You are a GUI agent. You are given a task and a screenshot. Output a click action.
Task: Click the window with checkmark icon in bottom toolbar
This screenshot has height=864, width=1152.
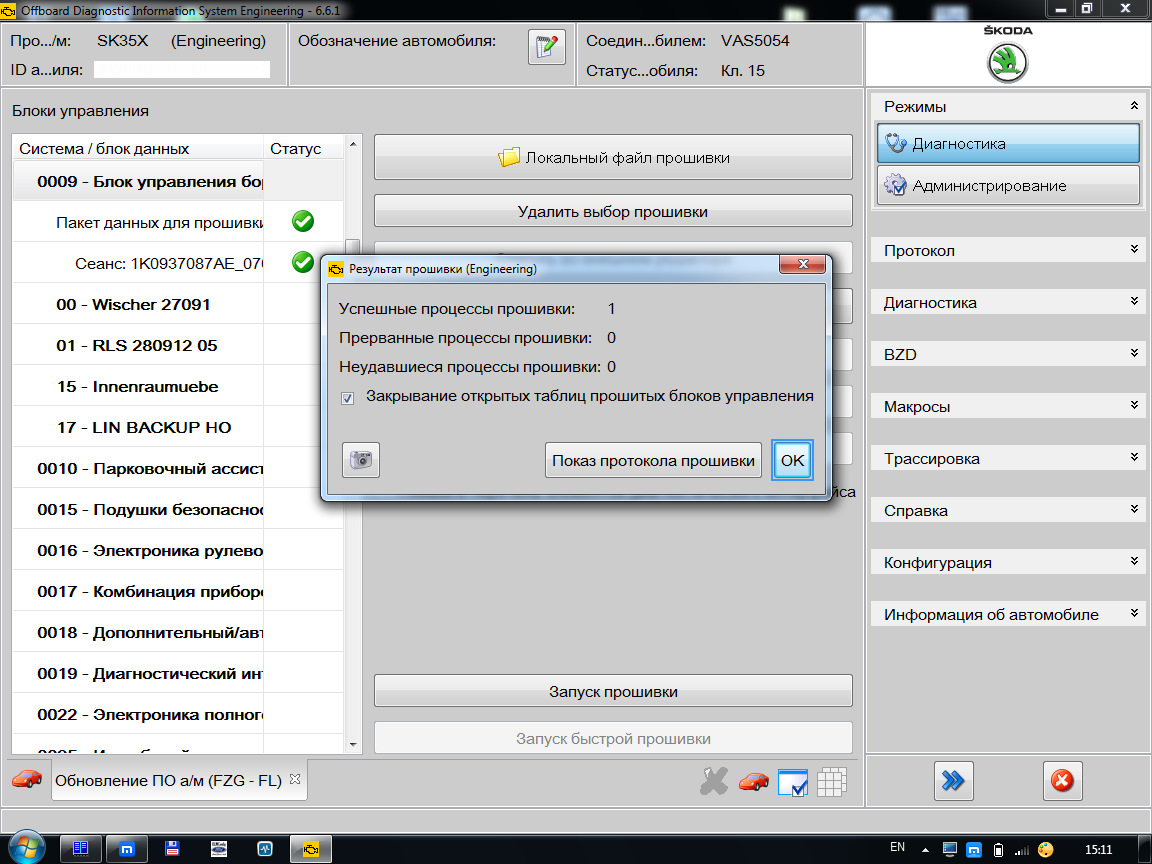792,782
